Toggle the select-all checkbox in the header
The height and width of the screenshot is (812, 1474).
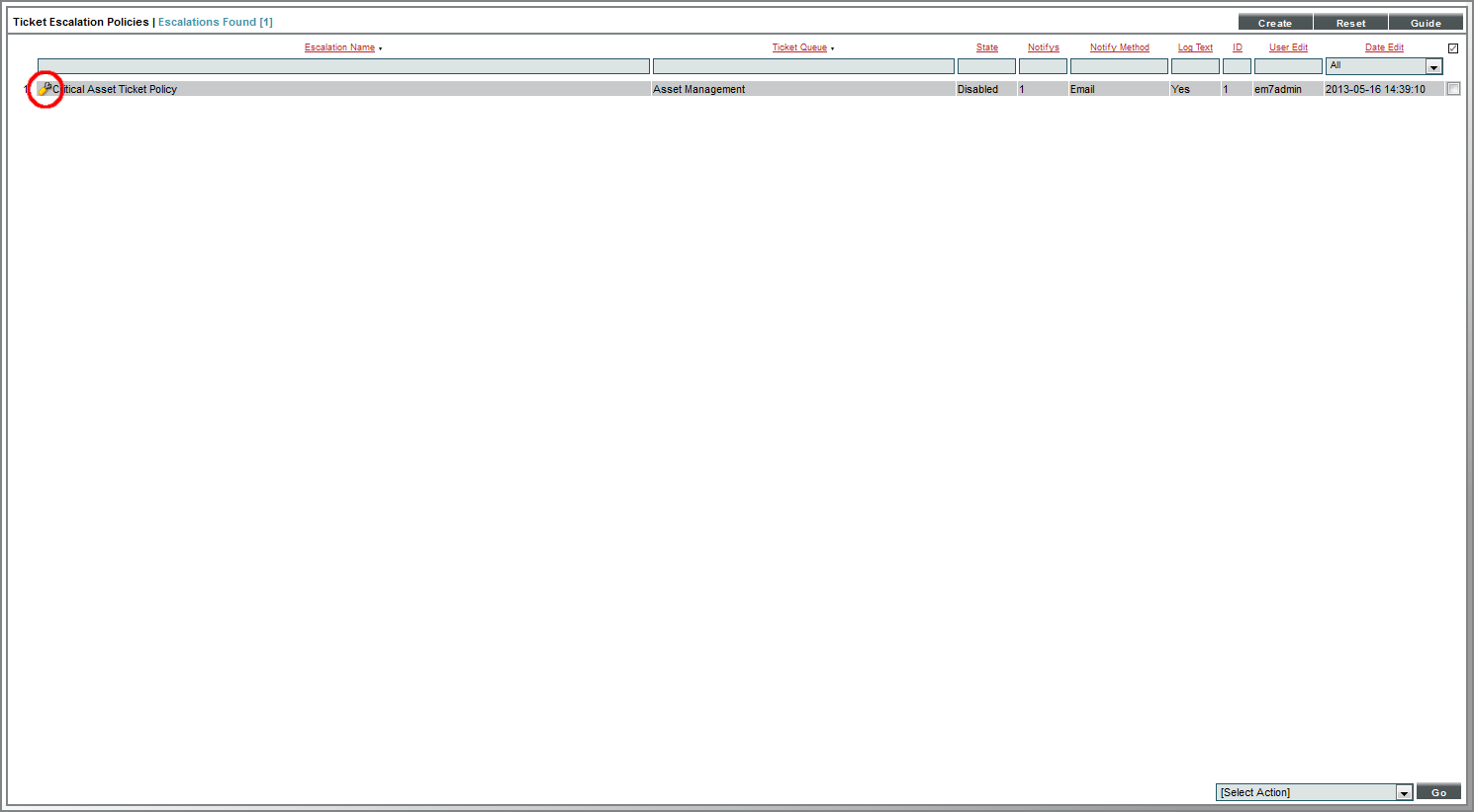1453,48
